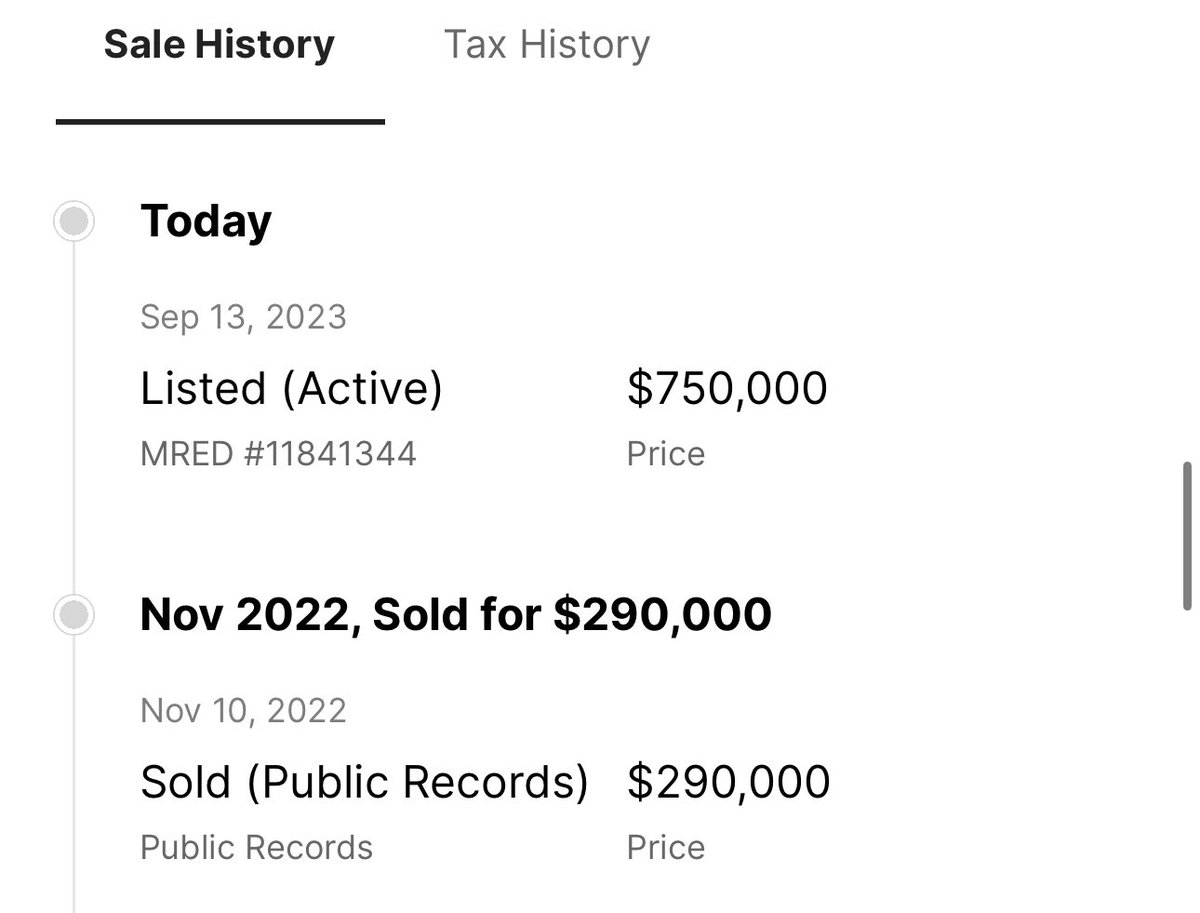Viewport: 1200px width, 913px height.
Task: Click the gray Public Records source label
Action: (x=256, y=848)
